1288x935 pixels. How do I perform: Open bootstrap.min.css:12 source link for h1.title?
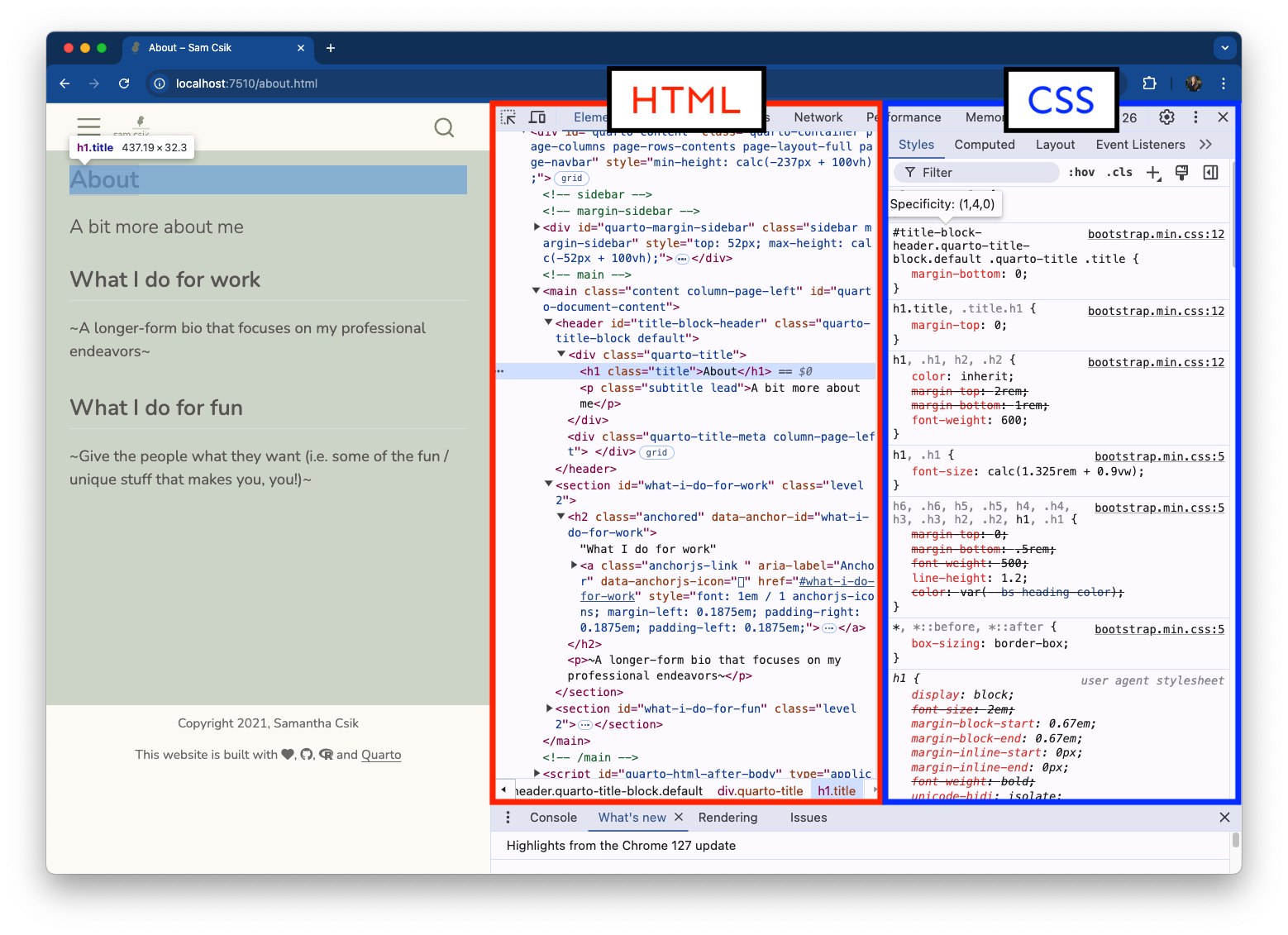[1155, 311]
